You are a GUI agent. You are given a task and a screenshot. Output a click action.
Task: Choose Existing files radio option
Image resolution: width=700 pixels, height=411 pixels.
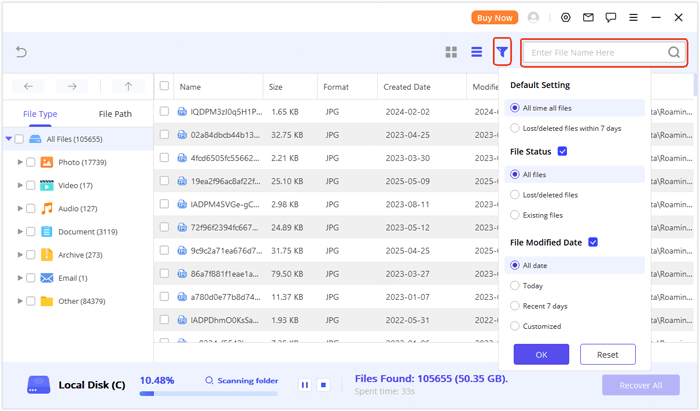(515, 215)
